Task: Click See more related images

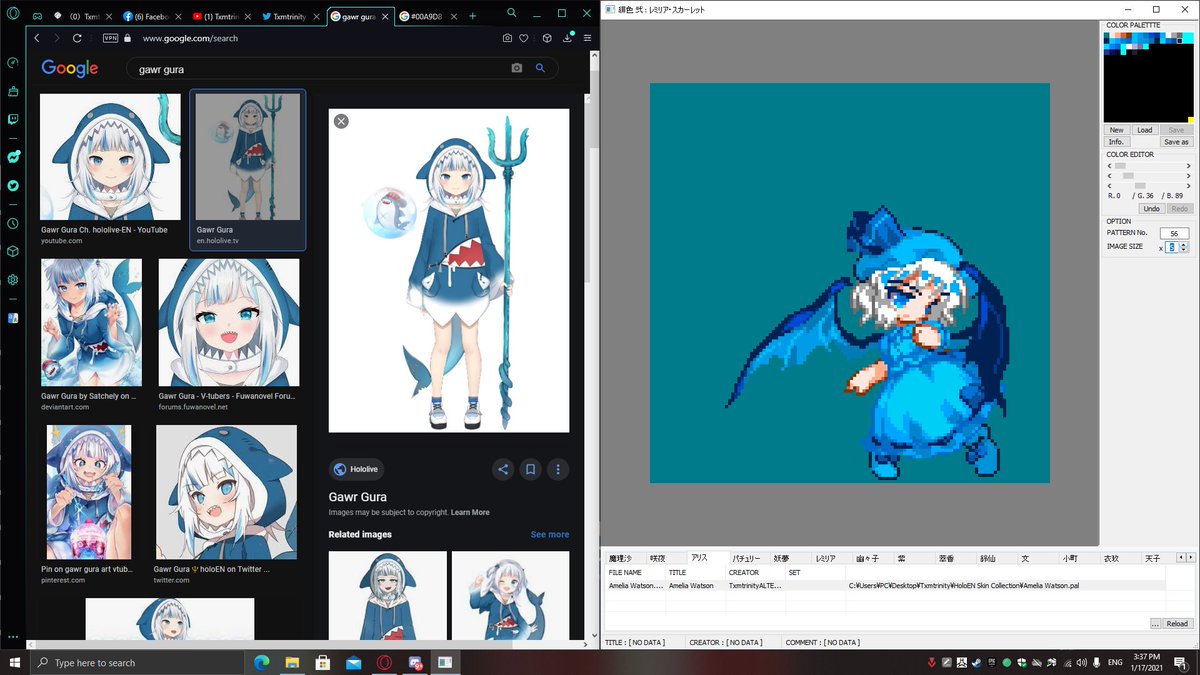Action: point(549,534)
